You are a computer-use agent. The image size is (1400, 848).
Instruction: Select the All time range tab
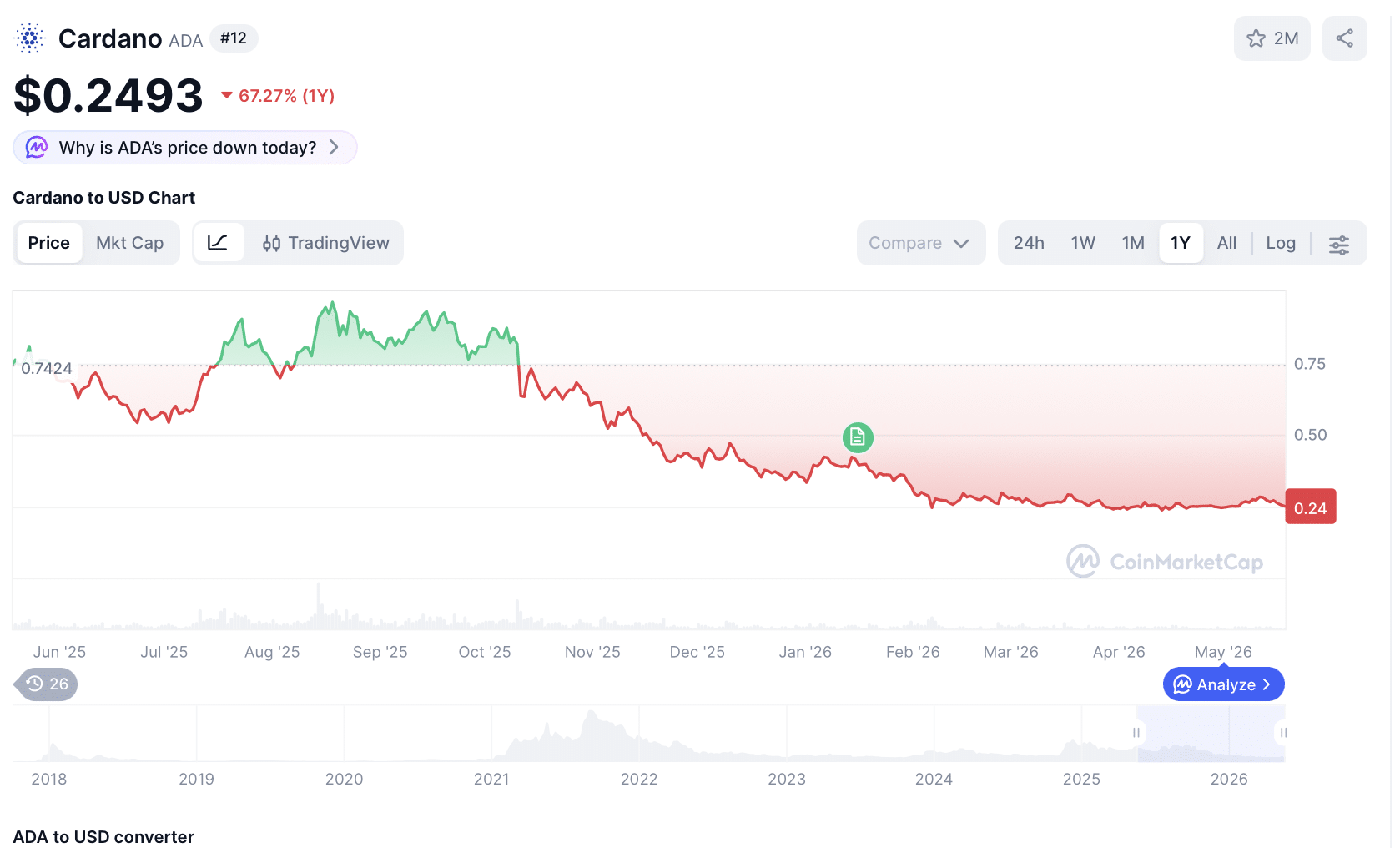pos(1226,243)
